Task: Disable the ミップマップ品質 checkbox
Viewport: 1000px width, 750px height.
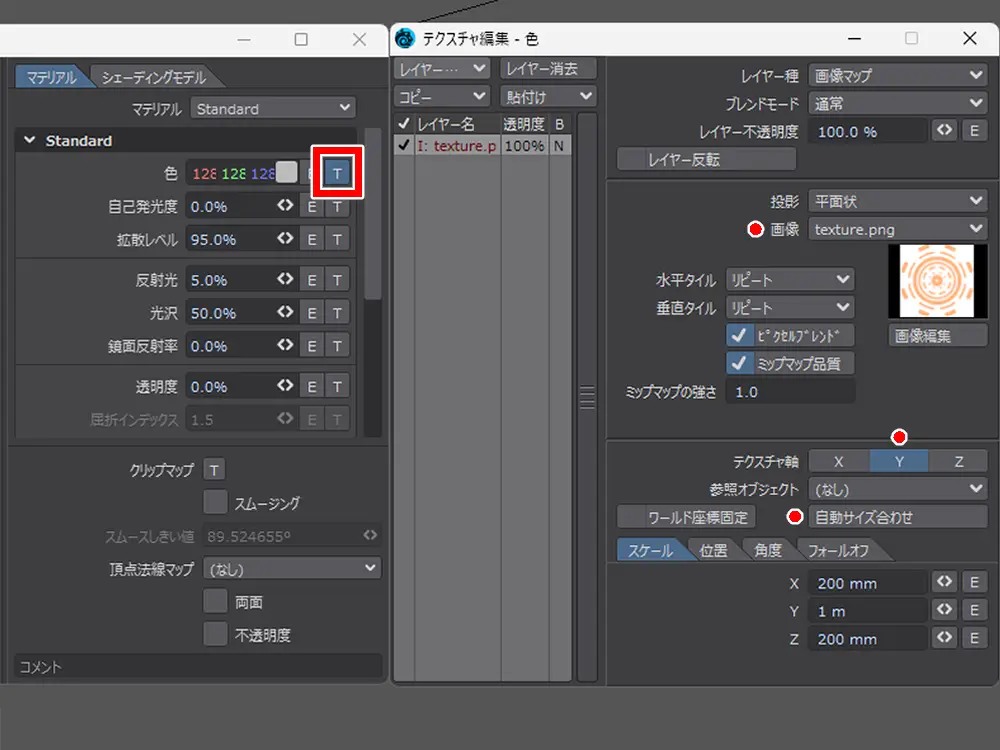Action: pos(739,363)
